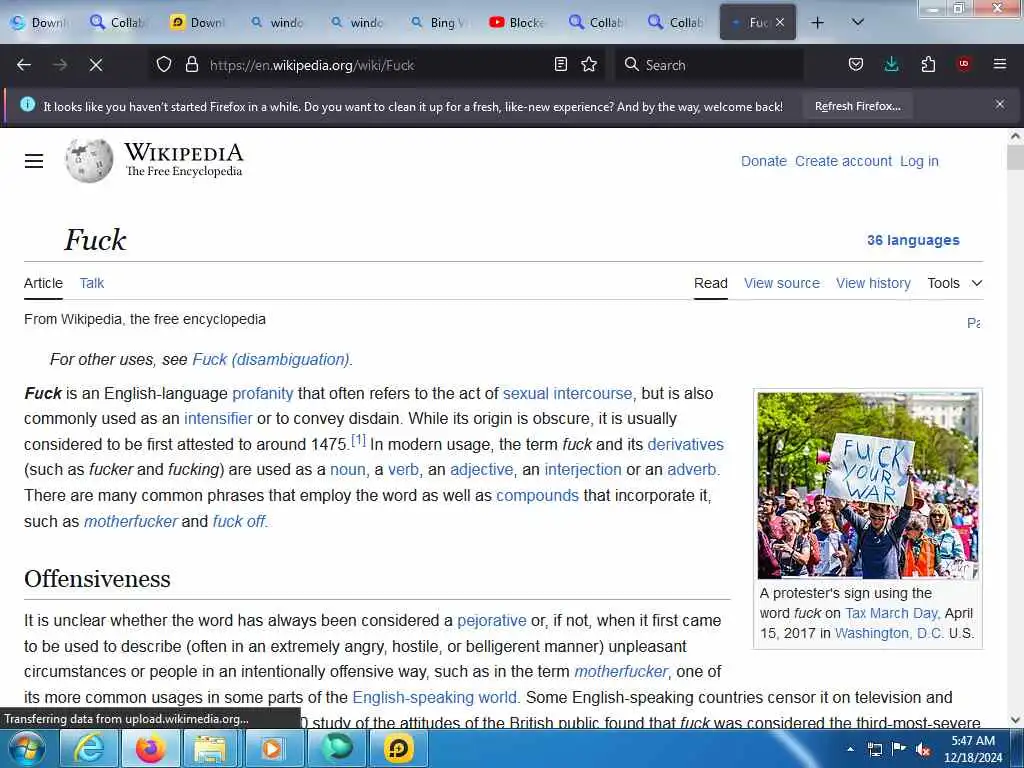
Task: Follow the profanity link
Action: pyautogui.click(x=263, y=394)
